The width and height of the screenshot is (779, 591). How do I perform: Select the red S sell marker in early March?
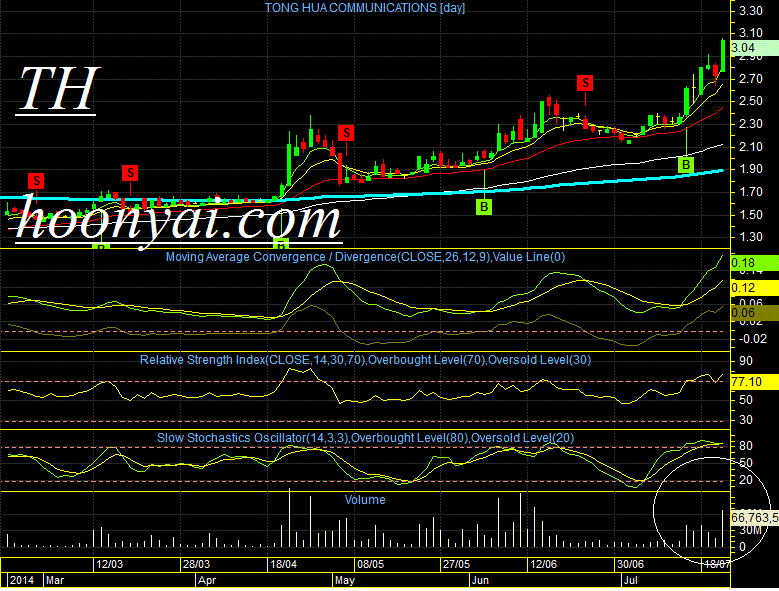click(x=36, y=181)
